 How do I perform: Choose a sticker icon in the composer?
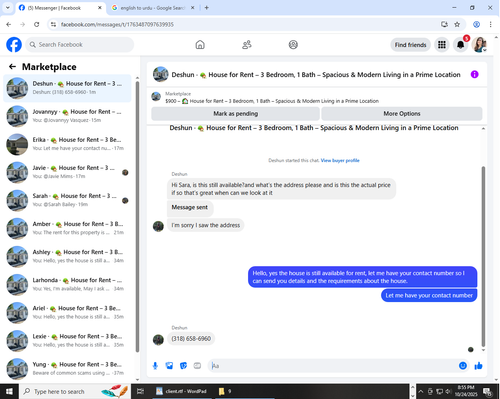coord(183,366)
